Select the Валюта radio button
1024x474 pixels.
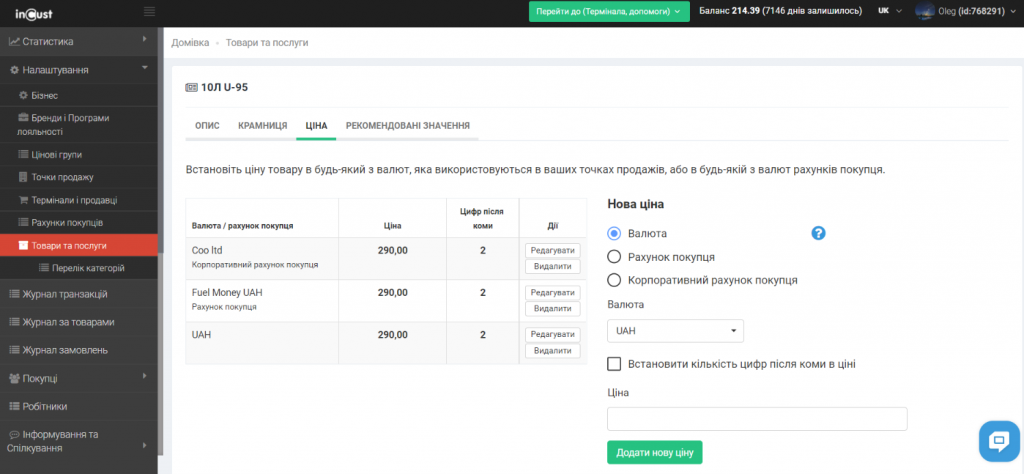(x=615, y=233)
